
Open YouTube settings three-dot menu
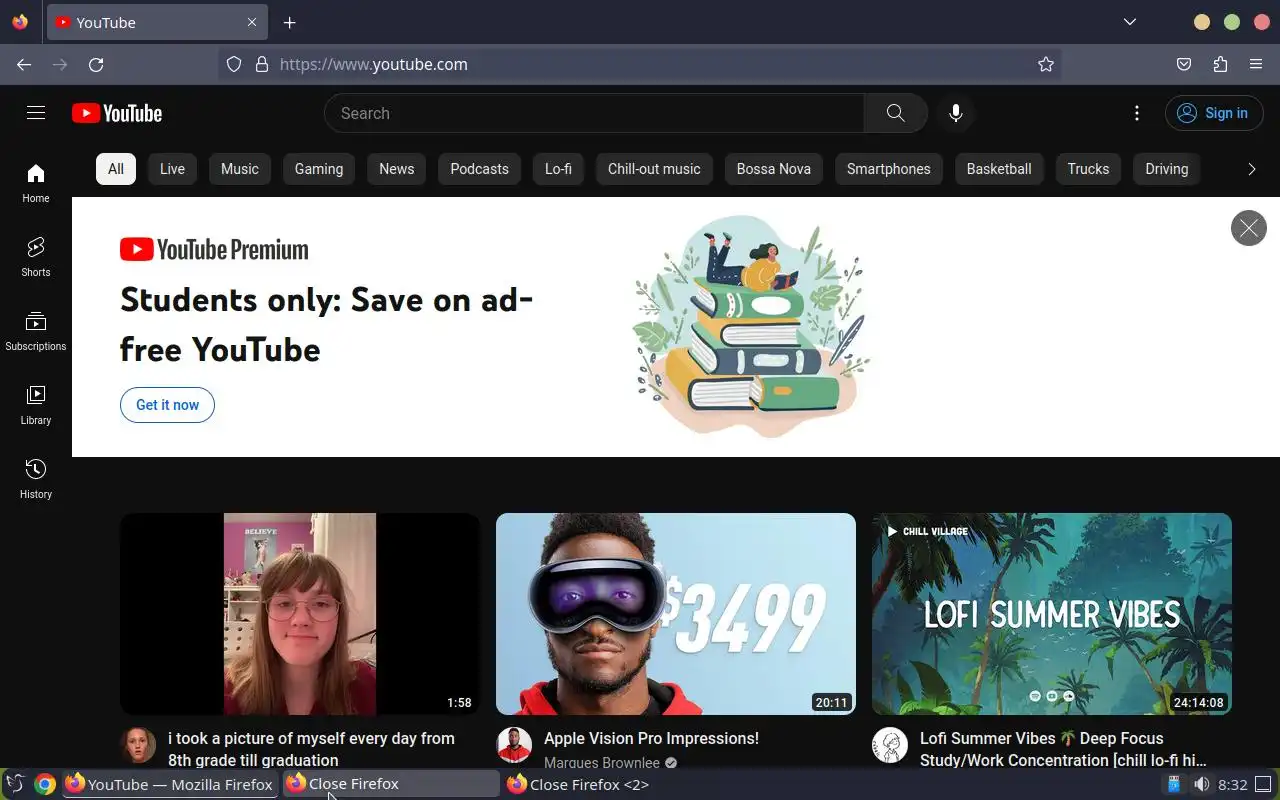pyautogui.click(x=1137, y=113)
